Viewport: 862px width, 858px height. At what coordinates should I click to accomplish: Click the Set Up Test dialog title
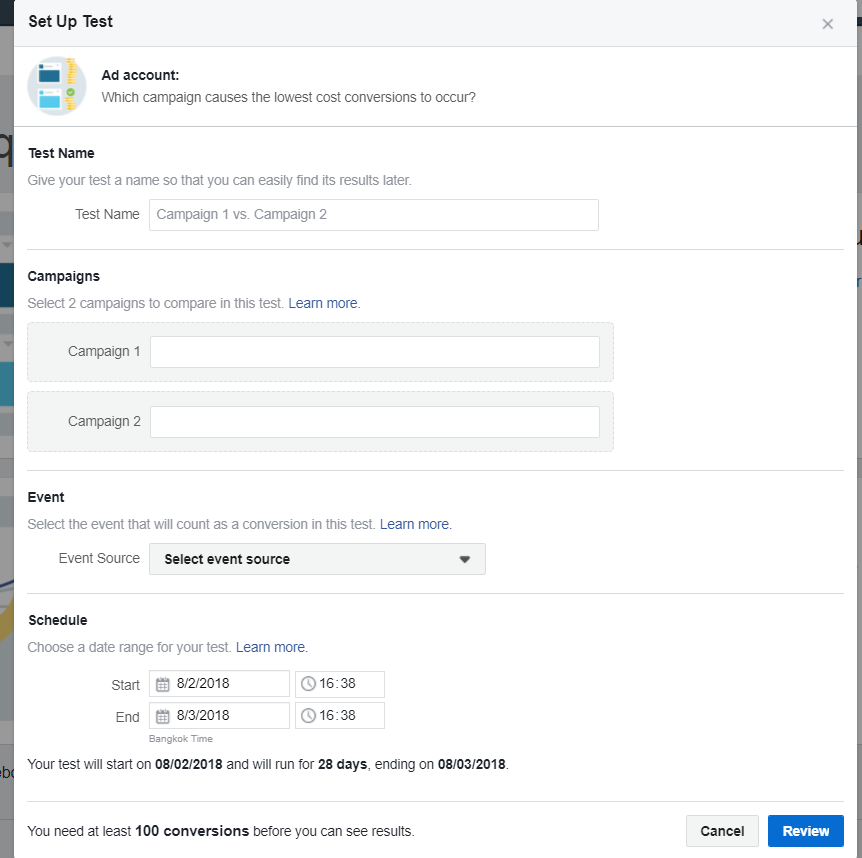[71, 21]
